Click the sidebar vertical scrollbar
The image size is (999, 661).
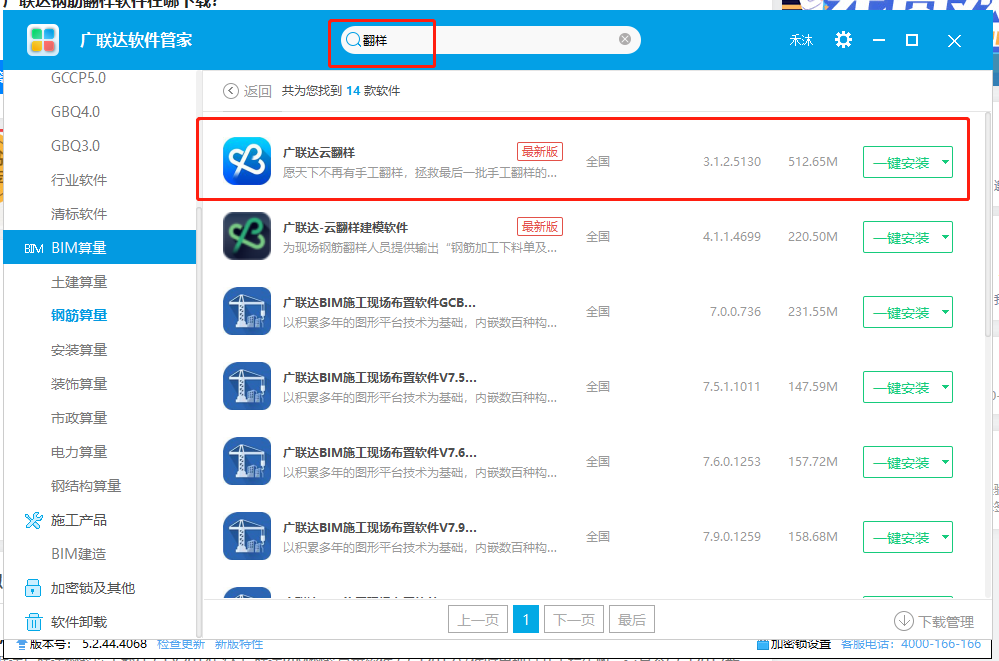click(x=199, y=421)
